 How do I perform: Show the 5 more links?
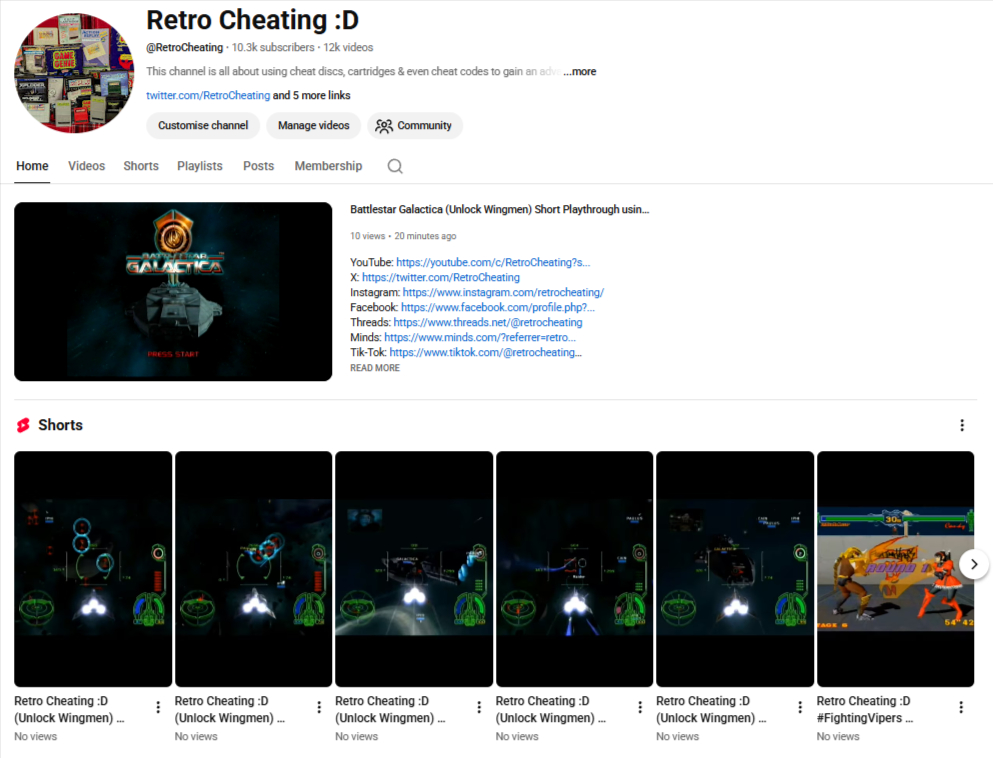coord(312,95)
